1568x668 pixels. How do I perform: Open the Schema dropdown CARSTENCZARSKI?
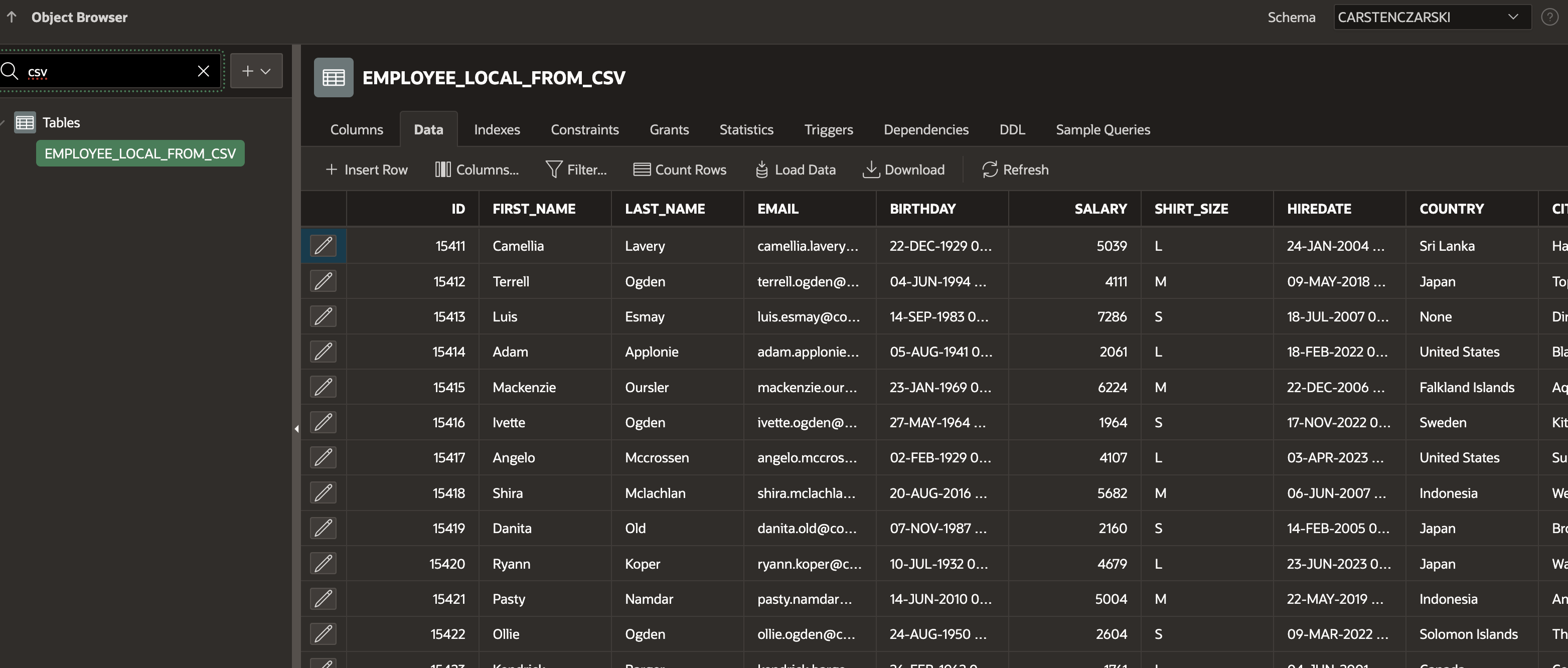tap(1431, 17)
